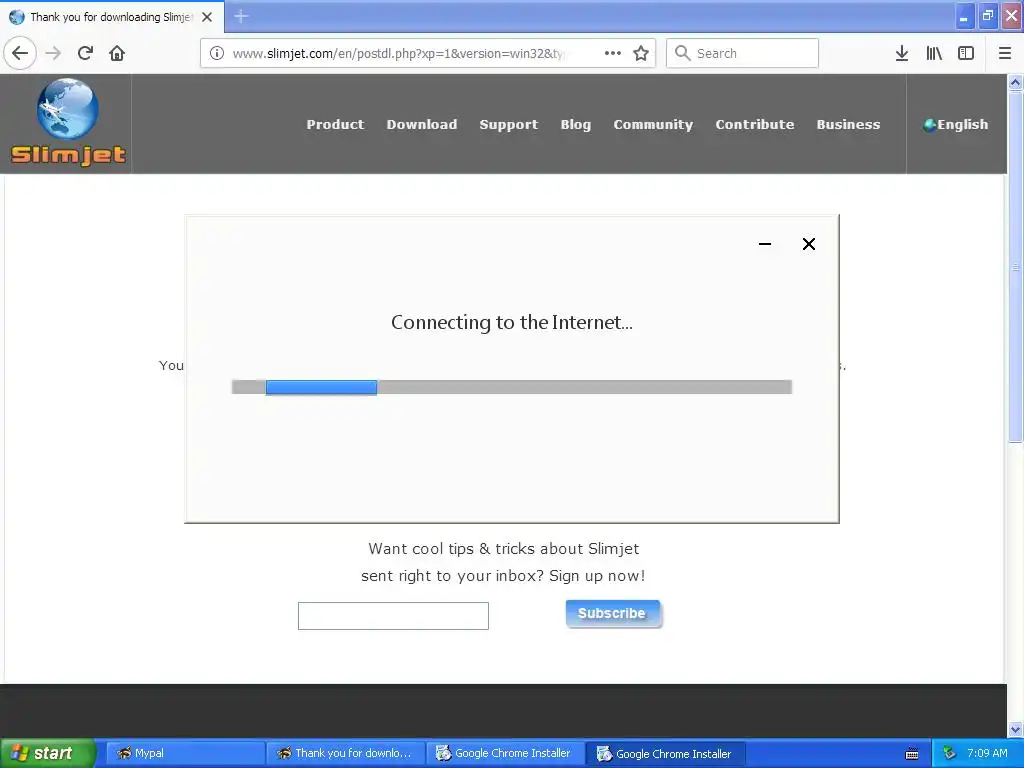Open a new tab with plus
Image resolution: width=1024 pixels, height=768 pixels.
click(241, 16)
